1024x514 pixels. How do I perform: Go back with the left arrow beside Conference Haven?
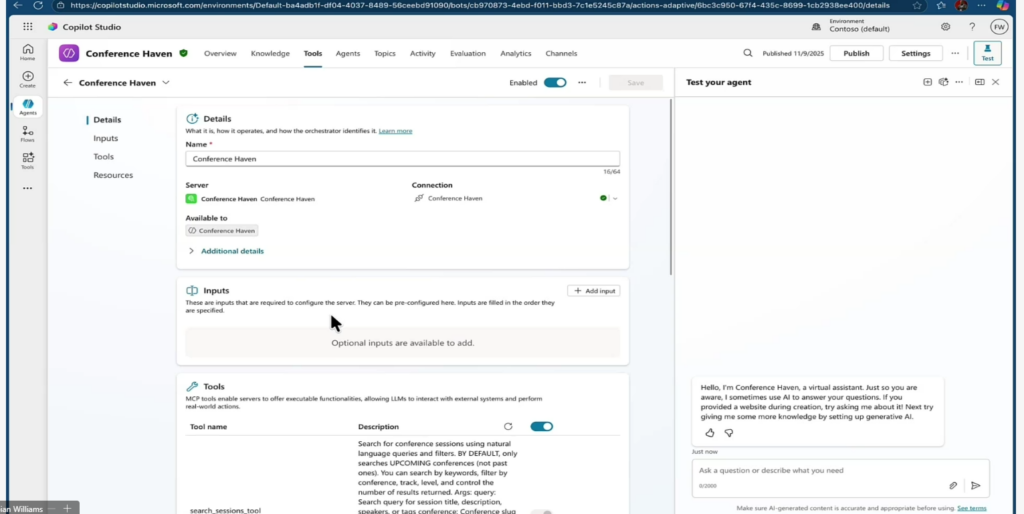(67, 83)
